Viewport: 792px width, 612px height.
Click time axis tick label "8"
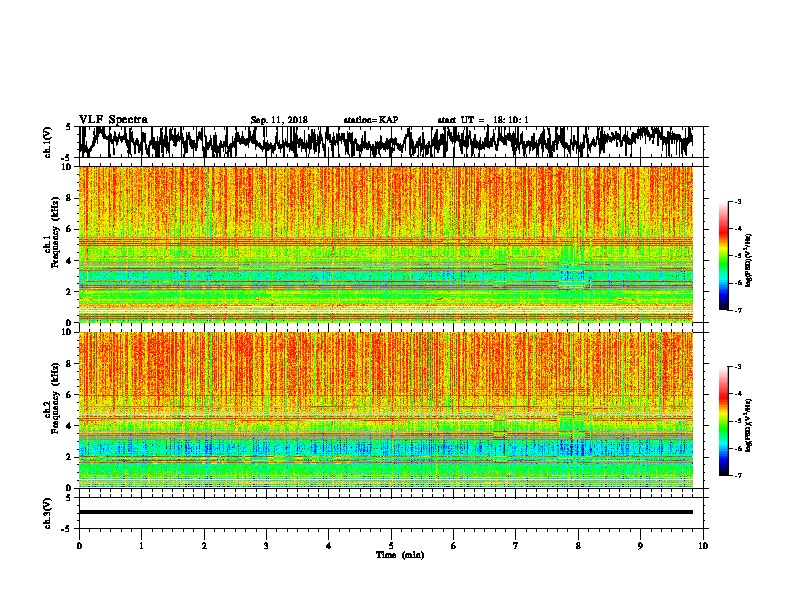point(578,546)
